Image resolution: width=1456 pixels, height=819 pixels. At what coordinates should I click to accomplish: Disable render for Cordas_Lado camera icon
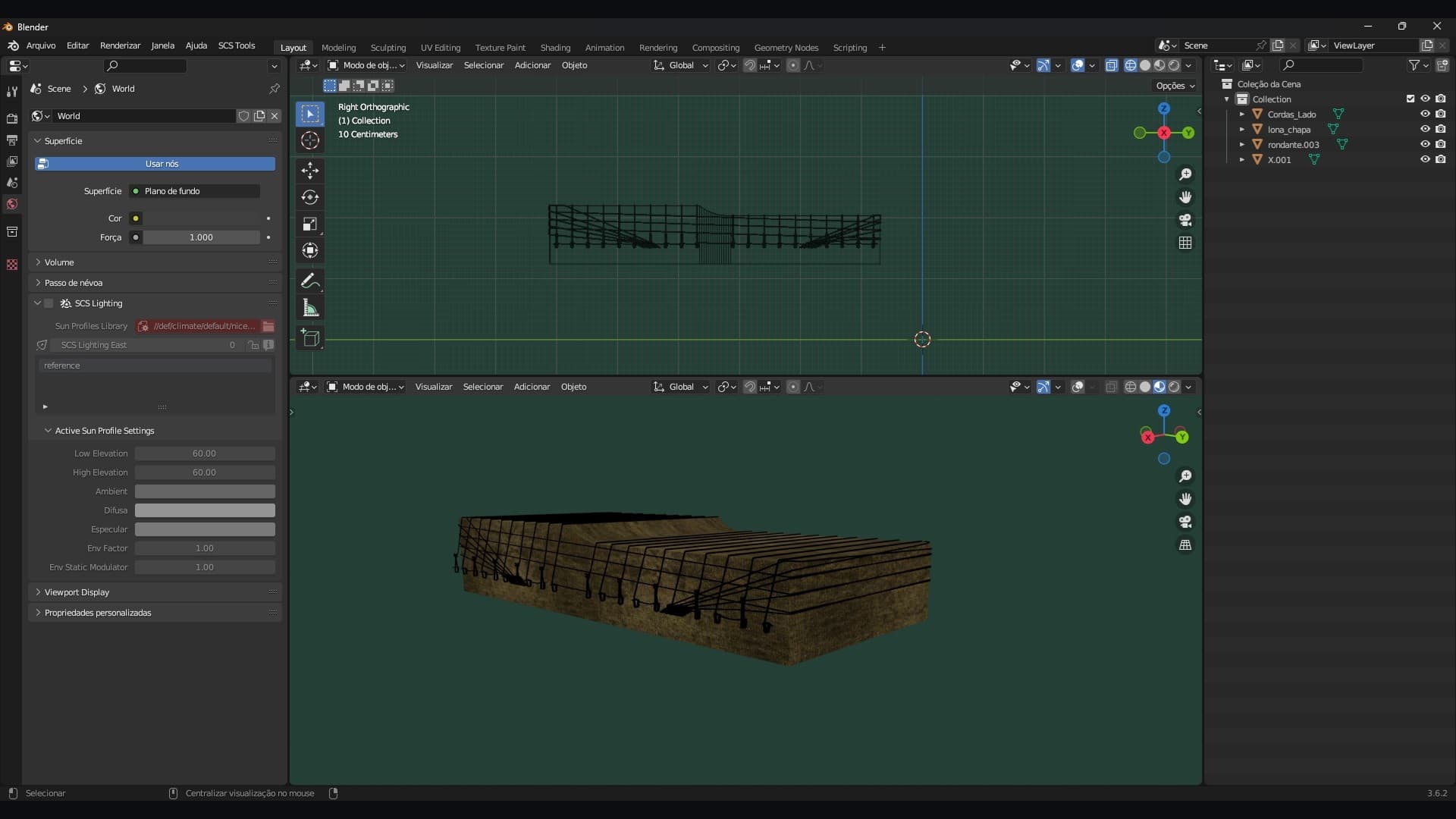tap(1440, 114)
